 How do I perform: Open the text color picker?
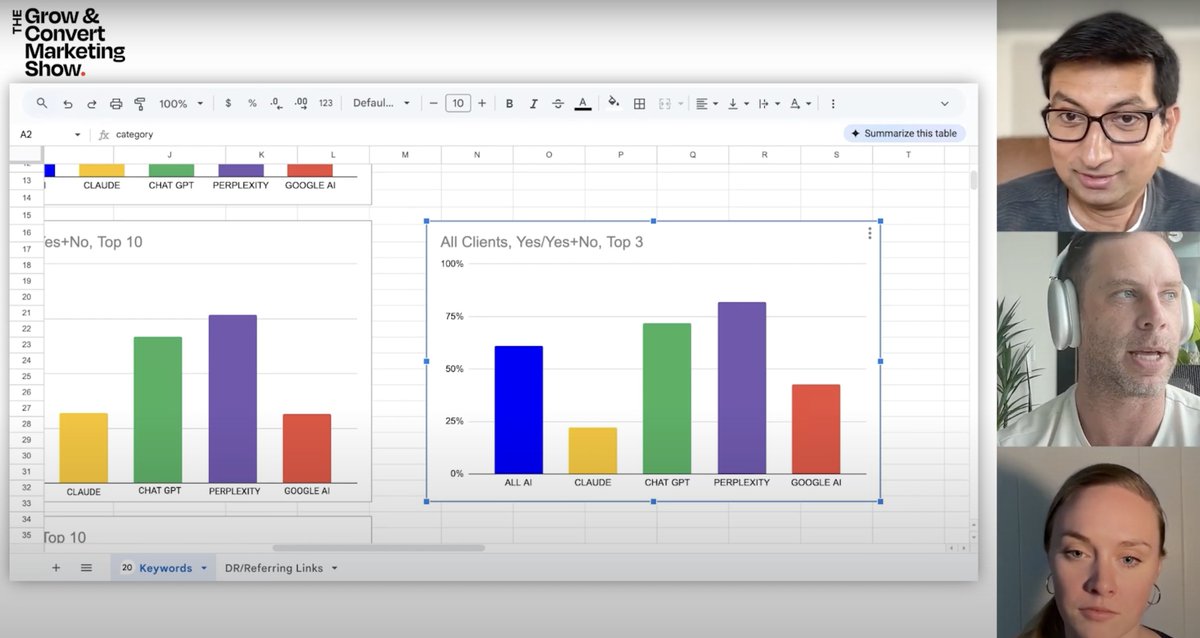(583, 104)
